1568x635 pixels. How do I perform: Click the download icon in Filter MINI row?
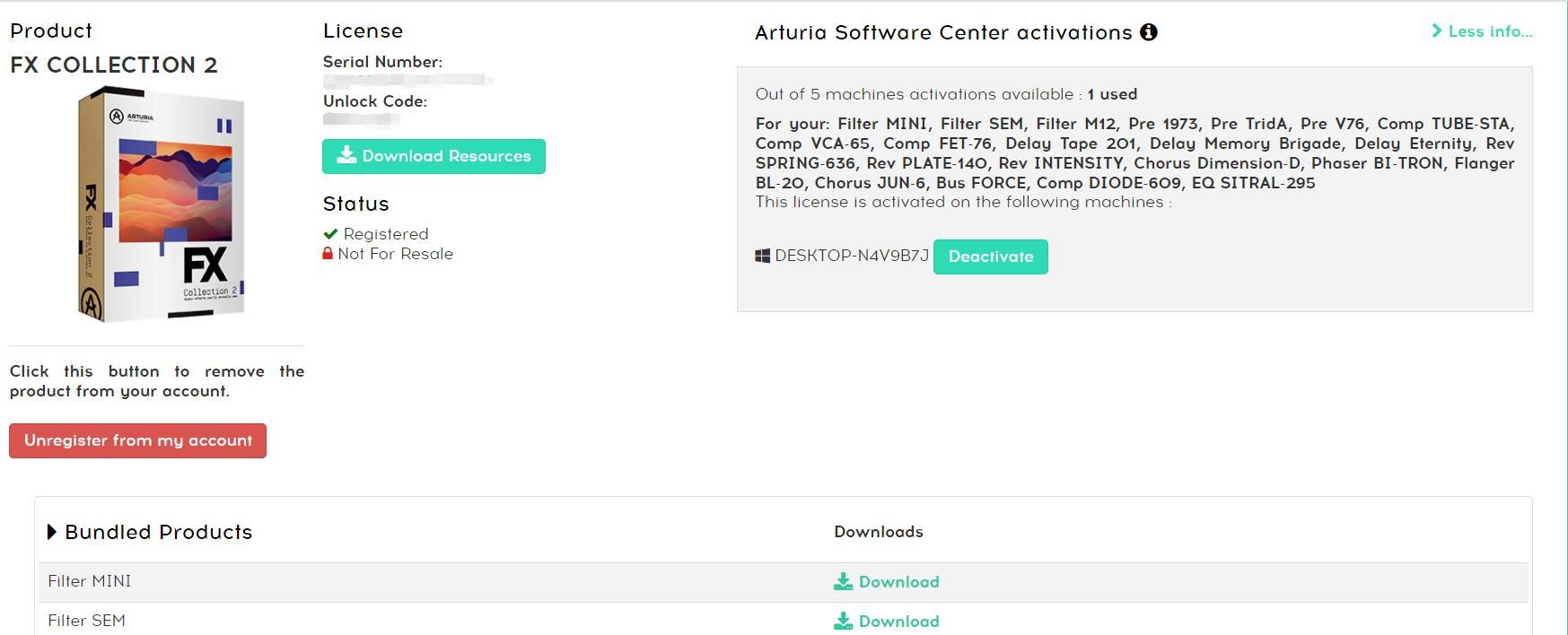843,582
